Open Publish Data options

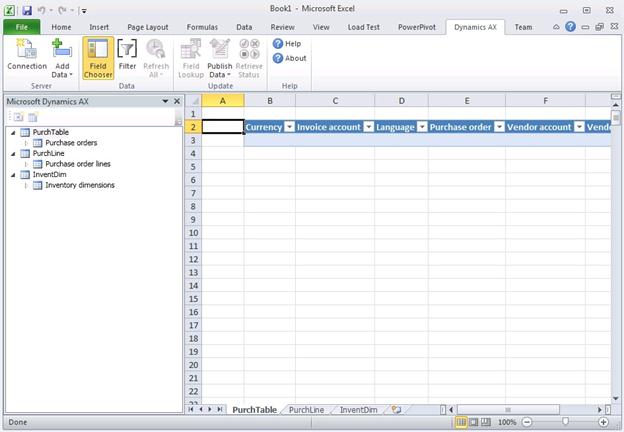coord(219,58)
